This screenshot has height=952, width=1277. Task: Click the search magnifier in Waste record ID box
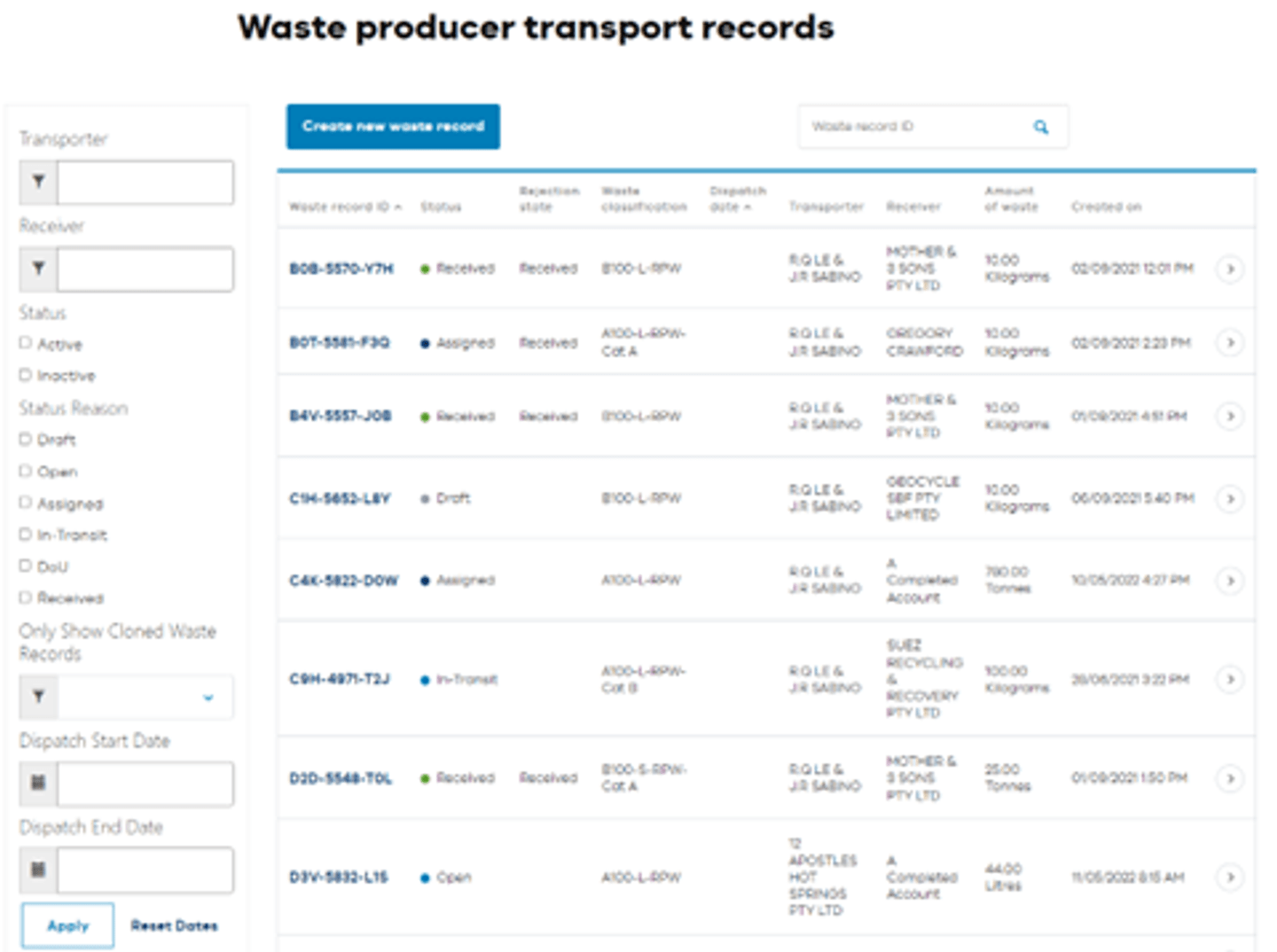tap(1039, 126)
